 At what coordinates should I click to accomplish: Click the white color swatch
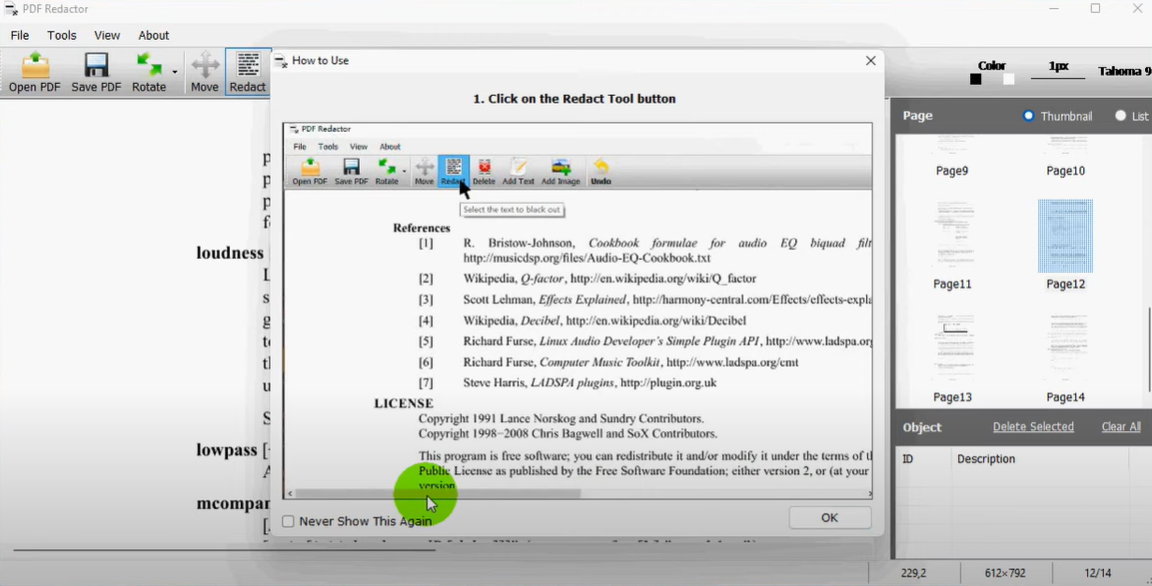coord(1008,79)
